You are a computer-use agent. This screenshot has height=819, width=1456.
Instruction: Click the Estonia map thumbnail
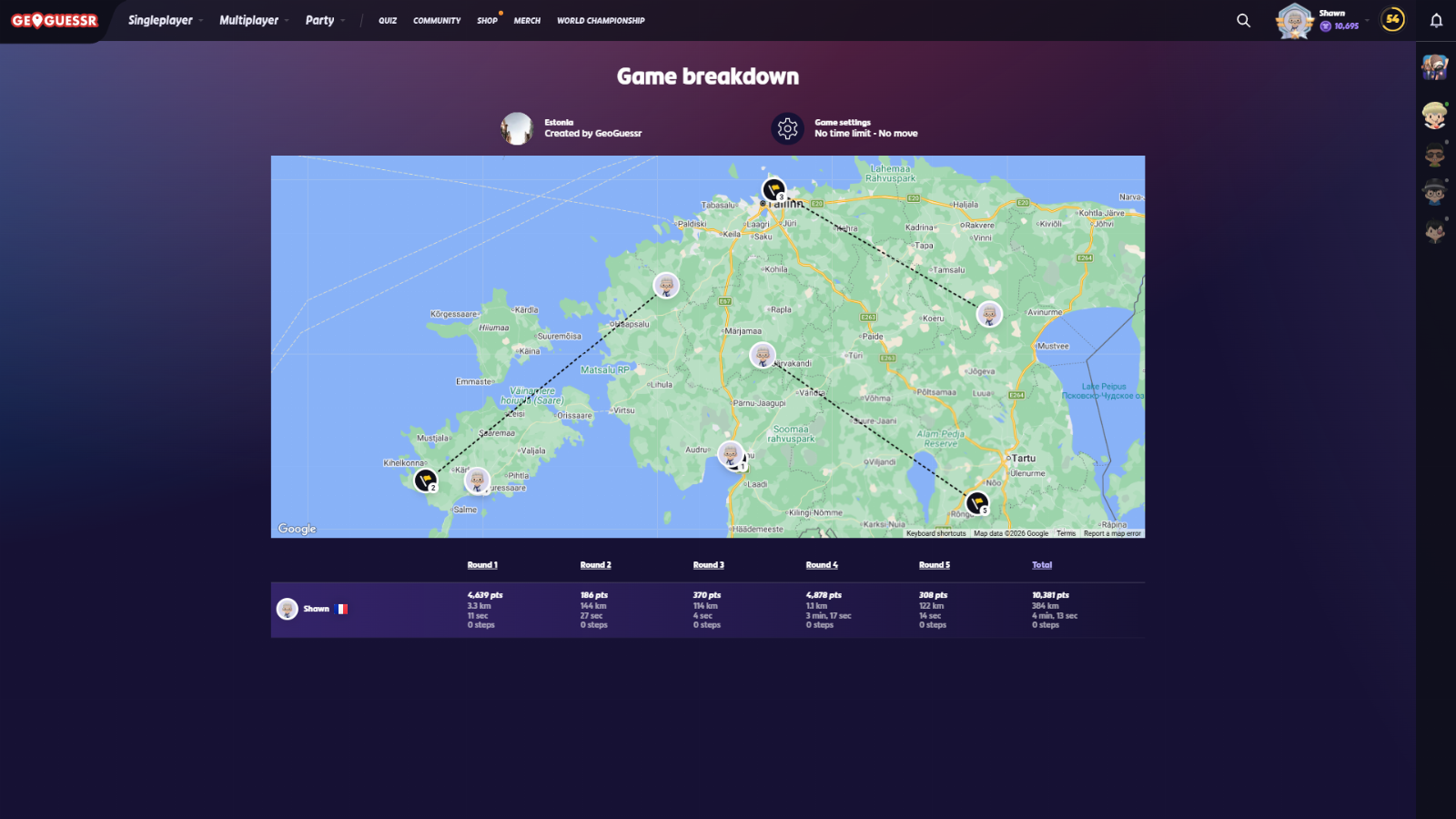click(x=517, y=128)
